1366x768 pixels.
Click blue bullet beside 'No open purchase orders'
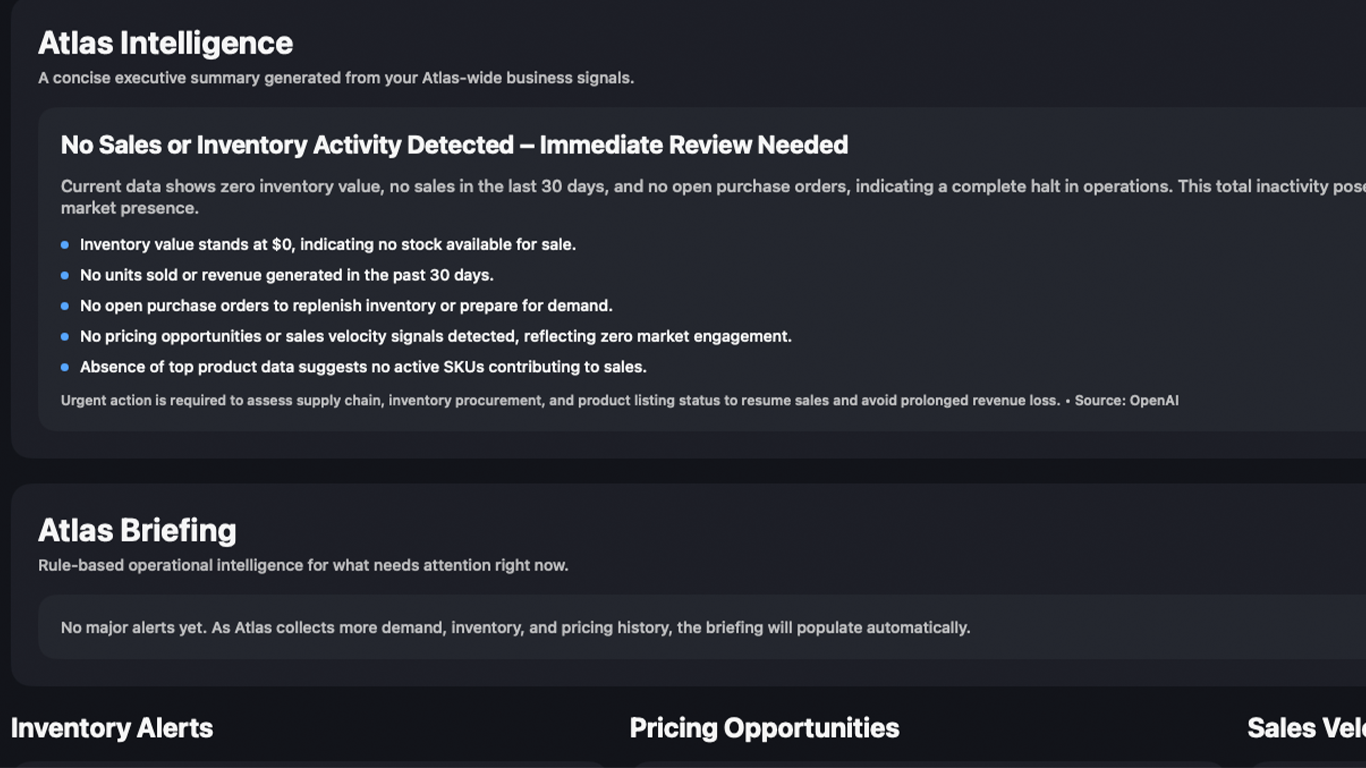(65, 306)
